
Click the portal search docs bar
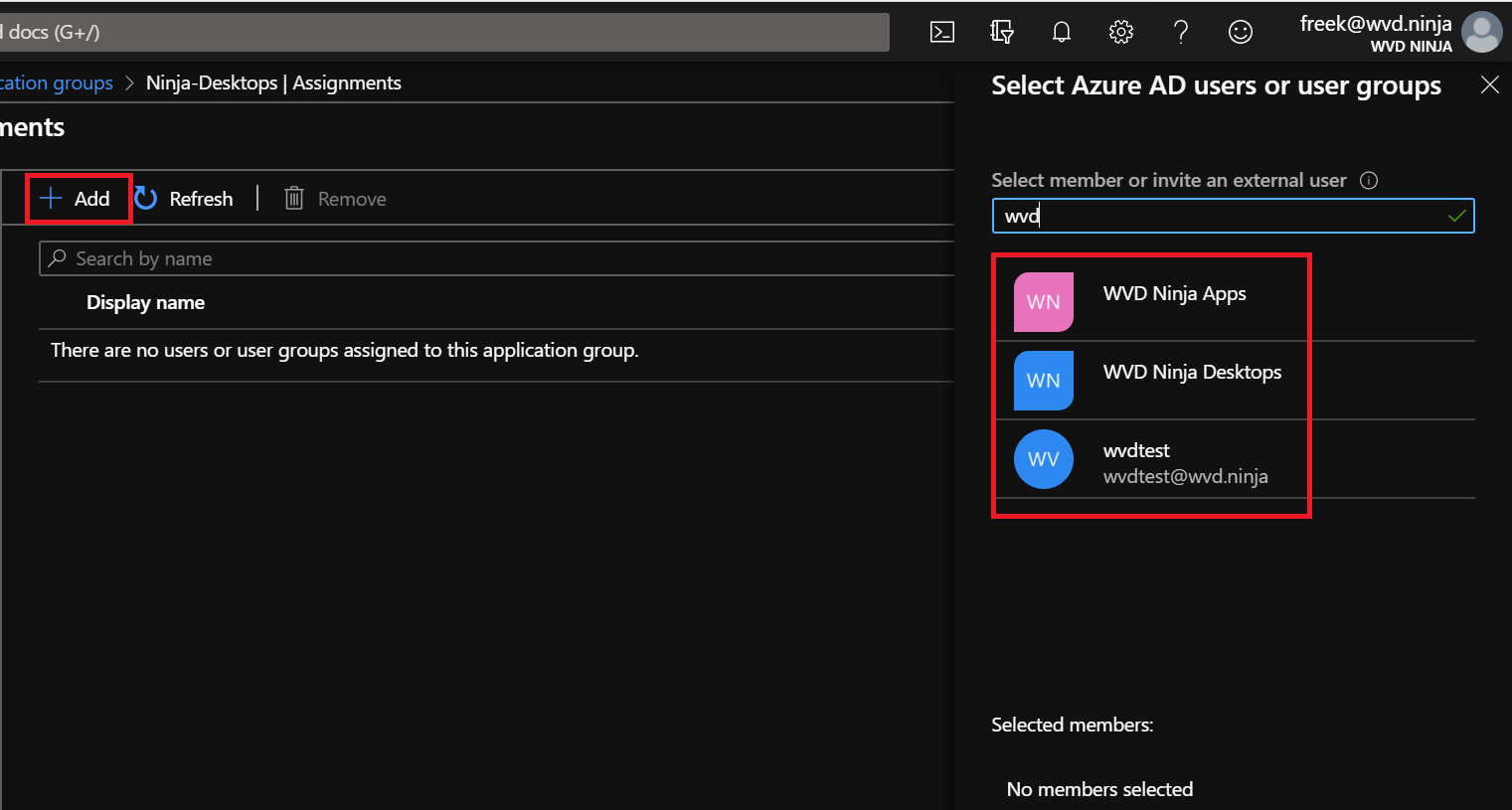pos(444,32)
